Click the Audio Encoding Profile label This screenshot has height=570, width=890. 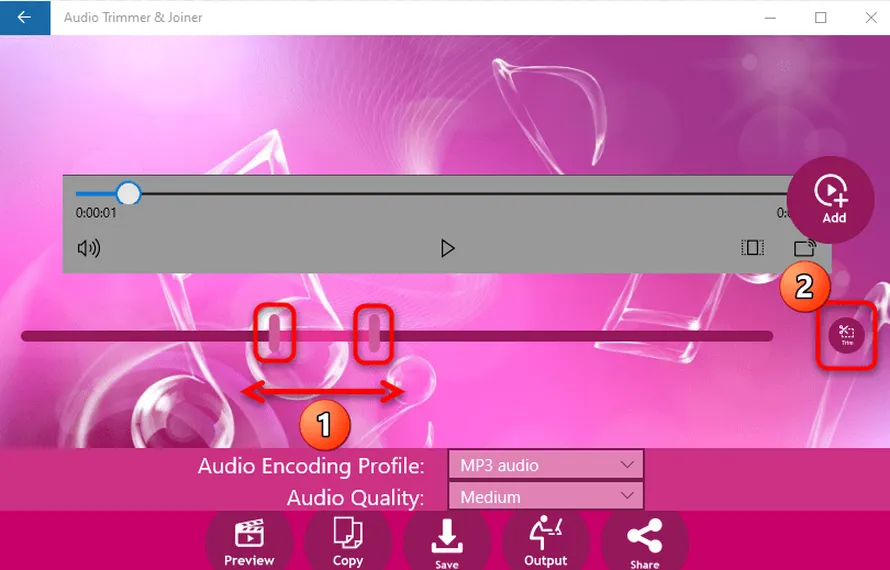311,466
